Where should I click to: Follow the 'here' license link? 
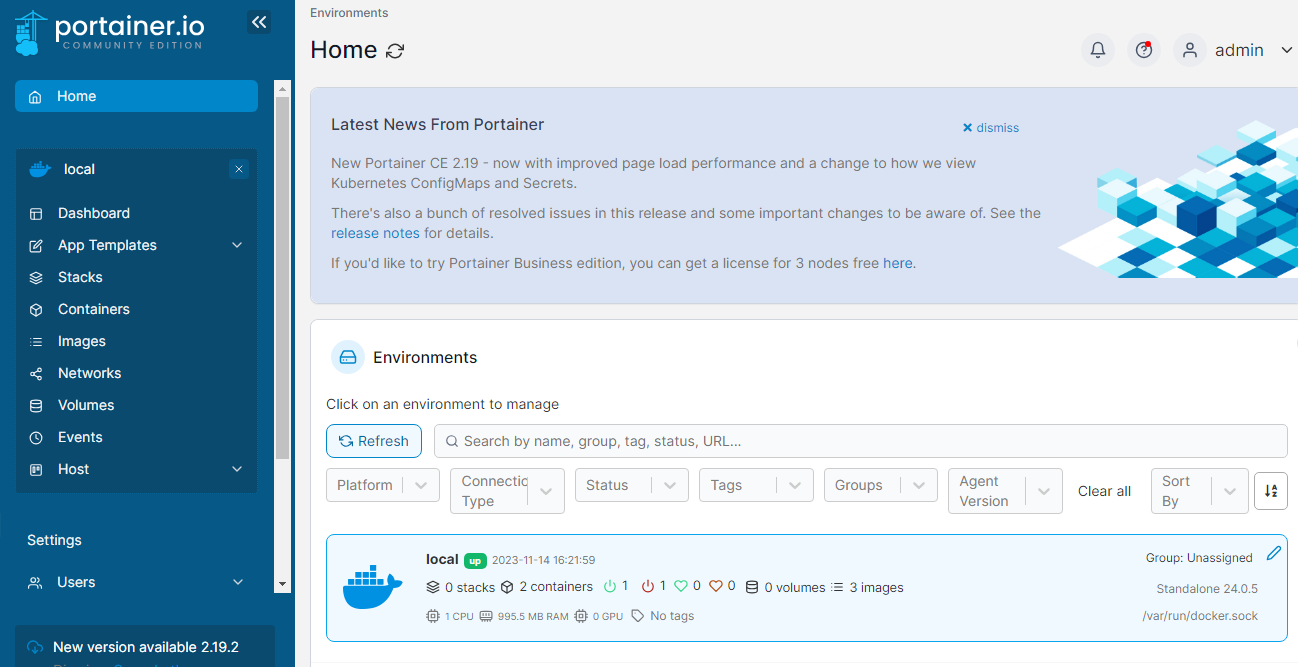pyautogui.click(x=897, y=263)
